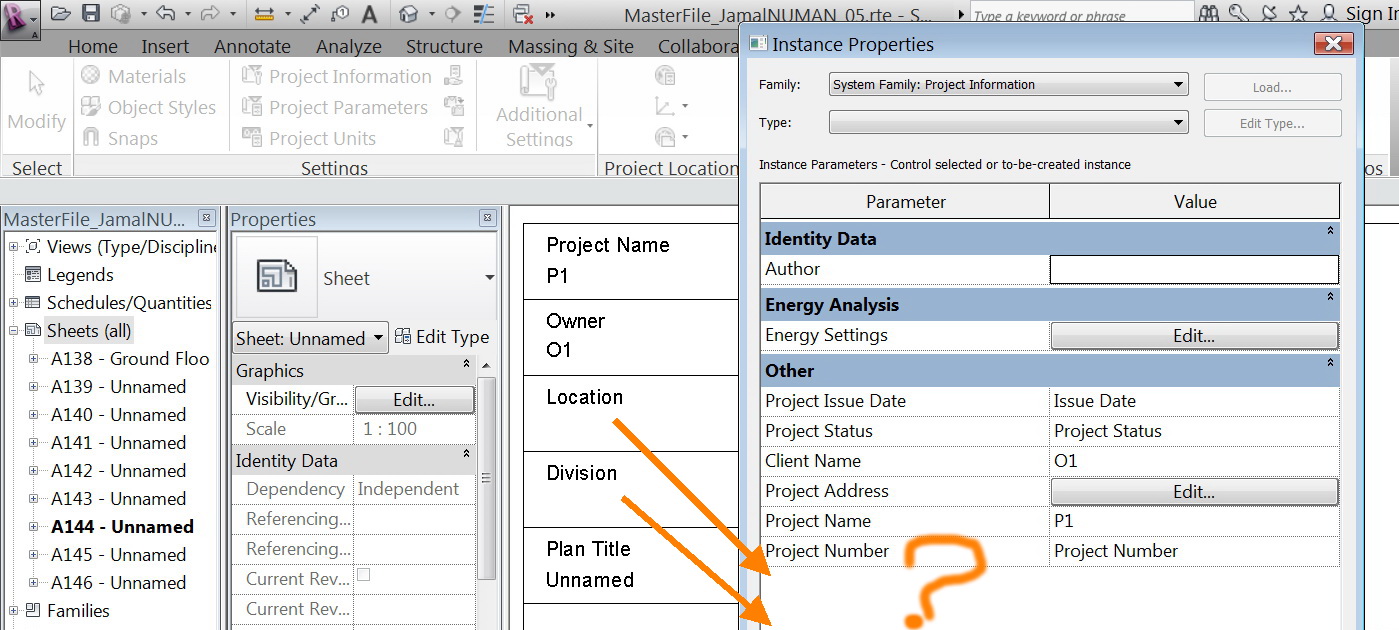Open the Default 3D View house icon
1399x630 pixels.
coord(407,13)
